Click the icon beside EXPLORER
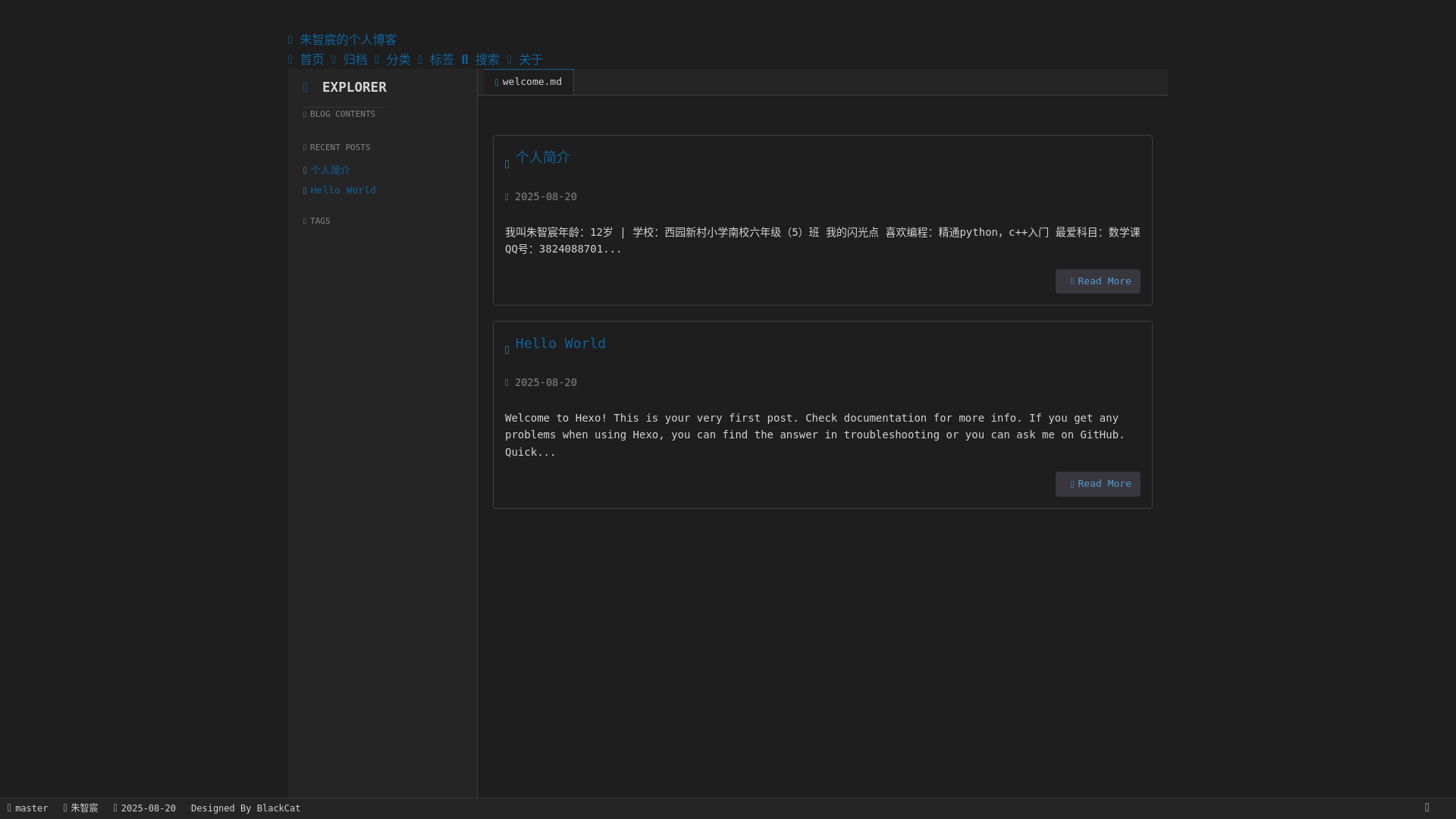Image resolution: width=1456 pixels, height=819 pixels. click(306, 87)
